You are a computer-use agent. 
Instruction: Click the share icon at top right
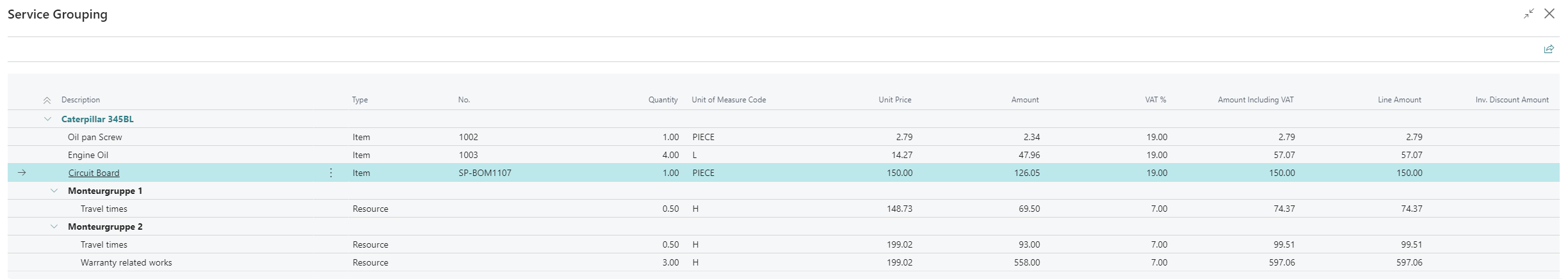coord(1548,49)
